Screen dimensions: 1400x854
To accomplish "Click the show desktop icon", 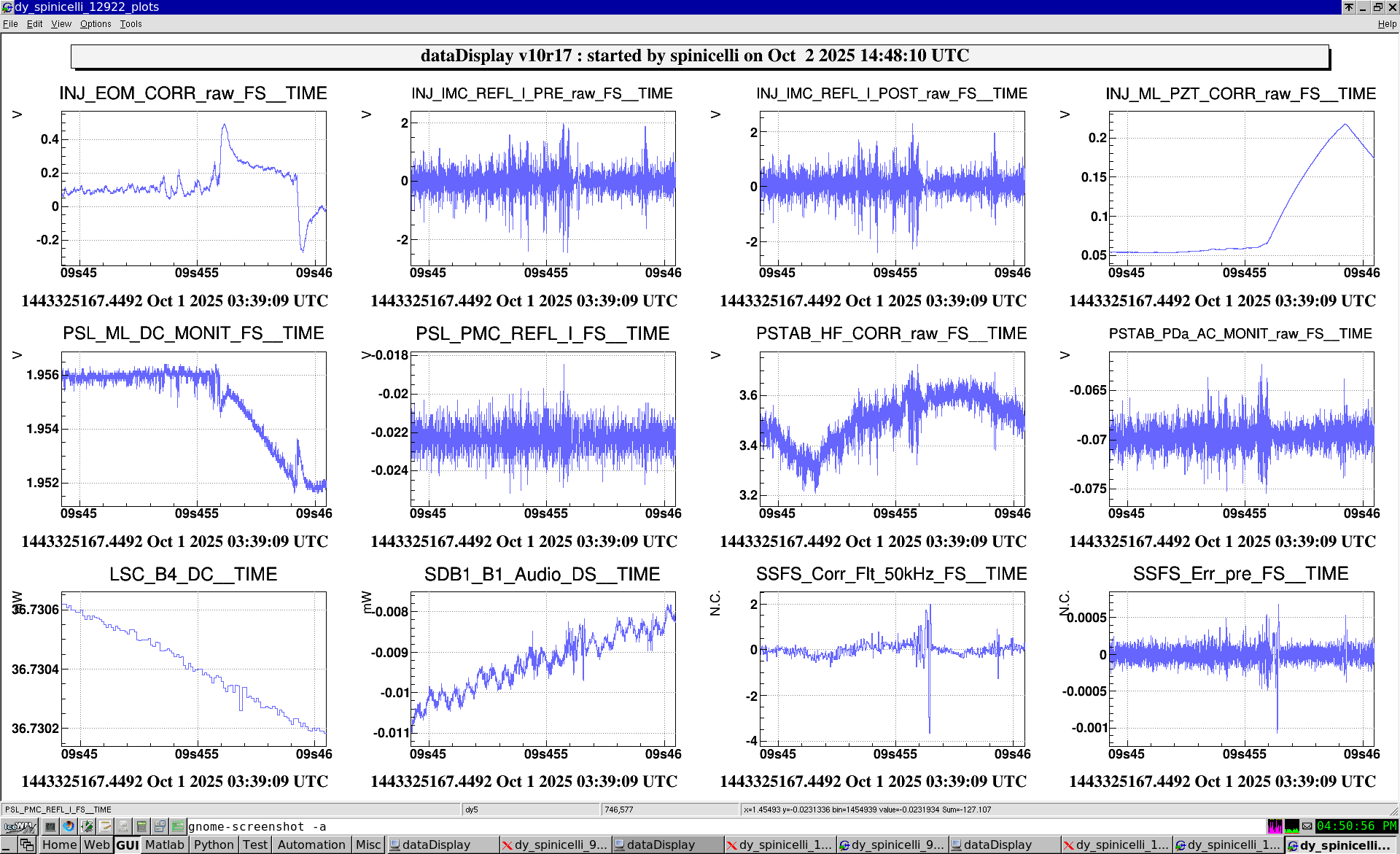I will click(8, 845).
